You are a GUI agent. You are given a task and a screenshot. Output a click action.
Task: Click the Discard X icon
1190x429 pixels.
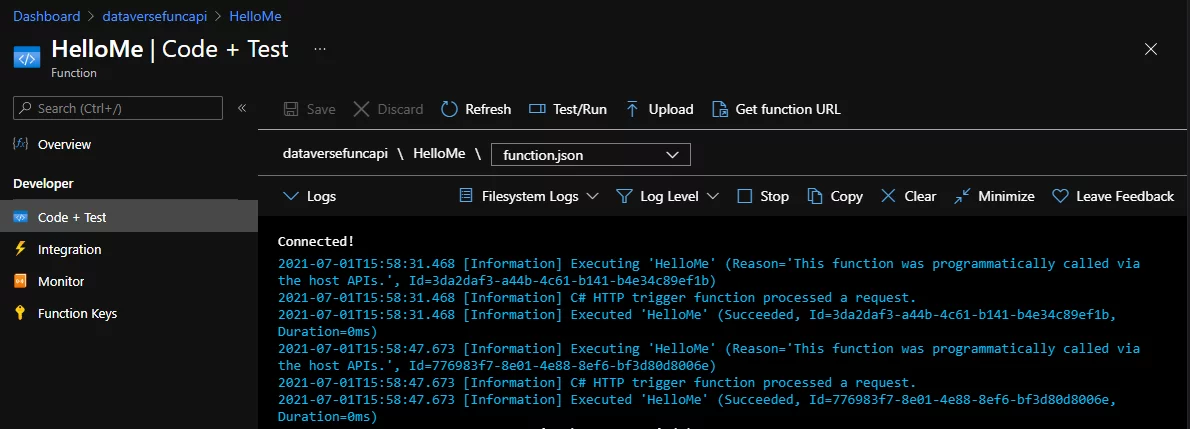361,109
